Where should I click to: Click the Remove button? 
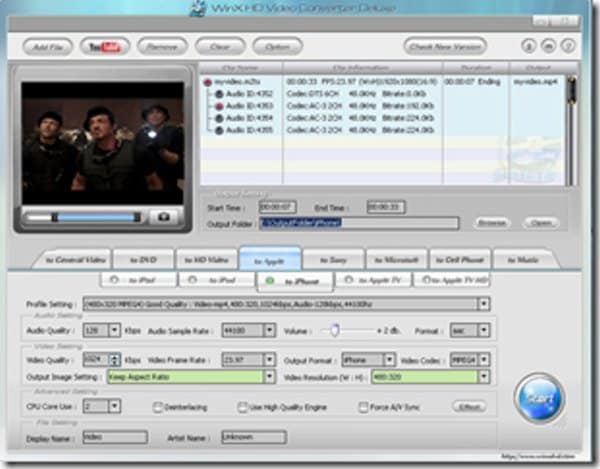162,47
